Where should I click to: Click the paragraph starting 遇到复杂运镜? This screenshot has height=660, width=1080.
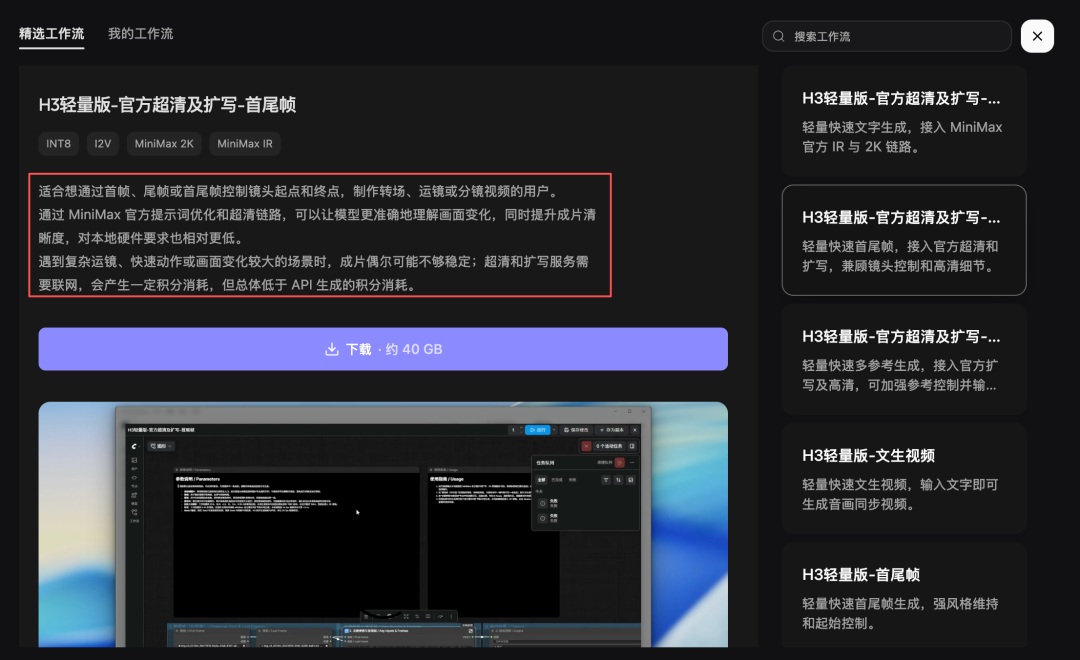click(x=314, y=273)
